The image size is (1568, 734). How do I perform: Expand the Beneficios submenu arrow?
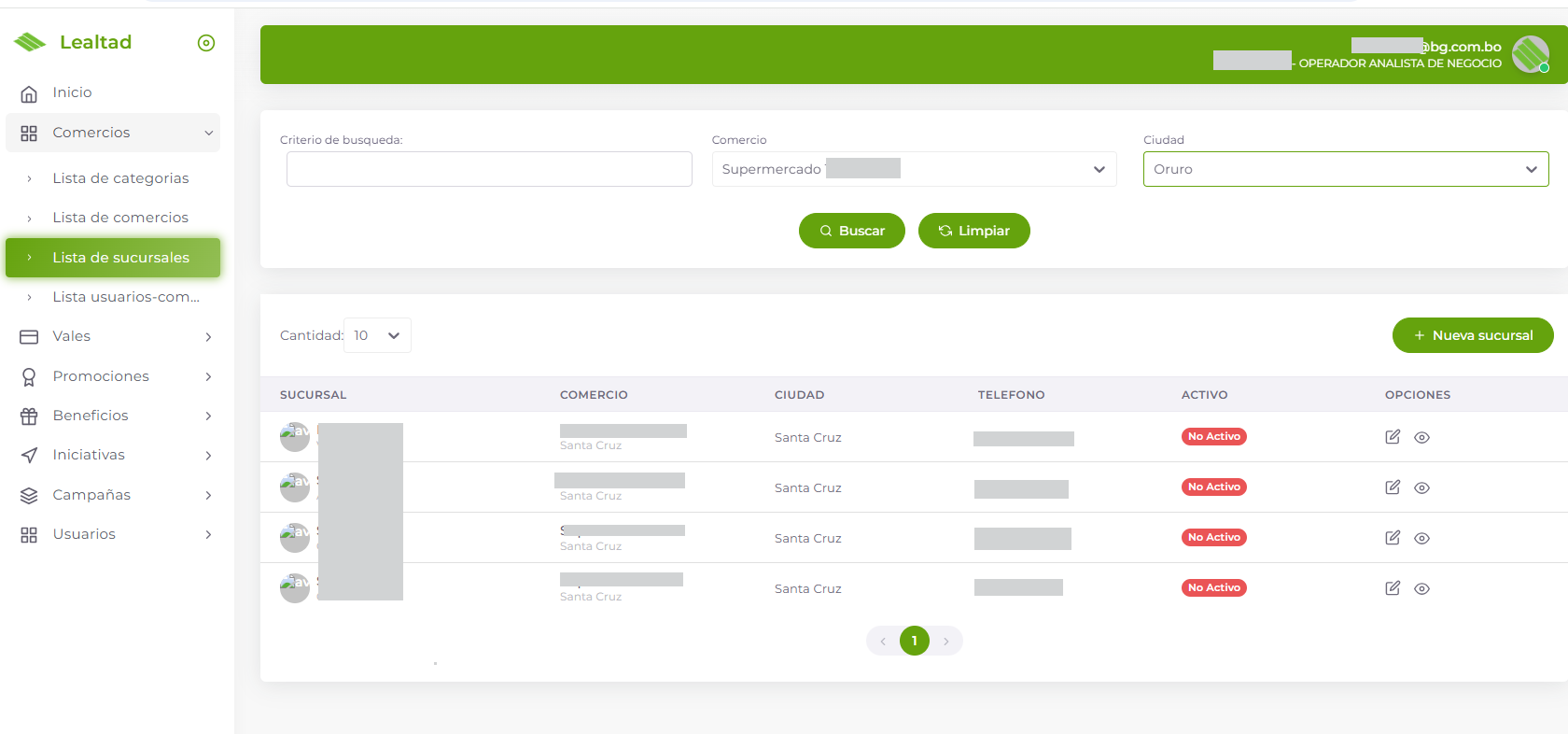pyautogui.click(x=209, y=416)
